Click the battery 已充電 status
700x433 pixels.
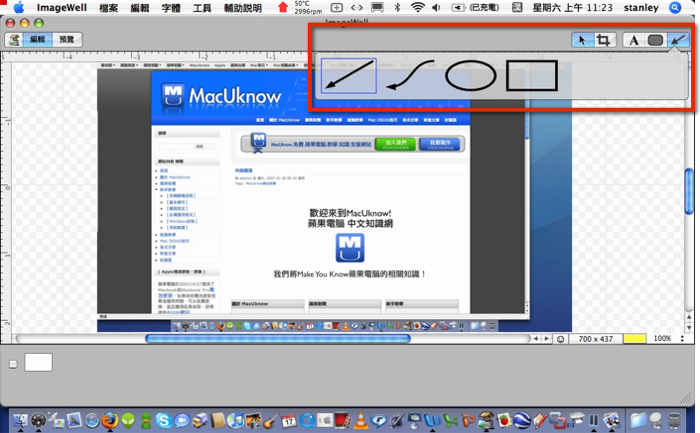pyautogui.click(x=476, y=7)
